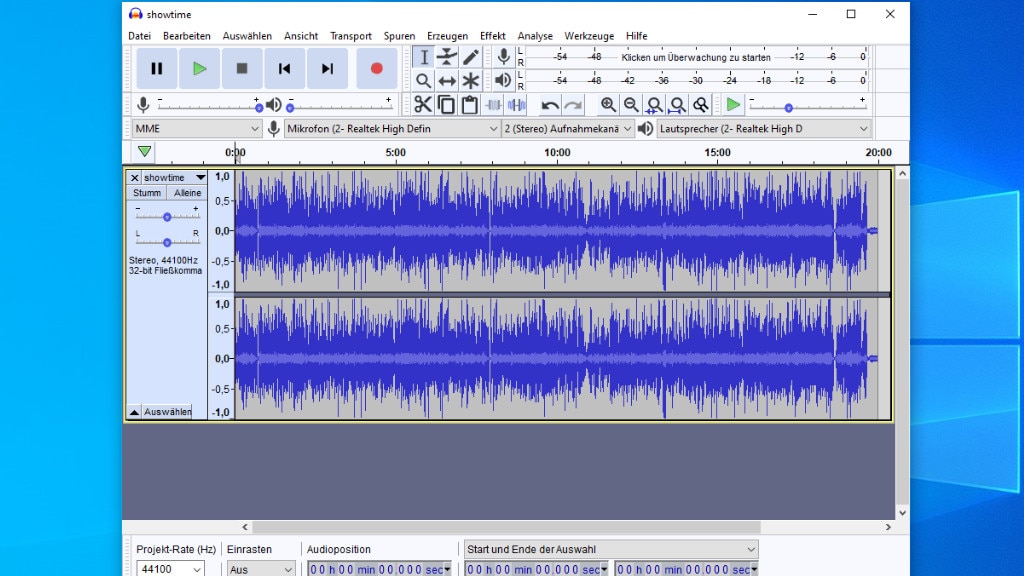Open the Transport menu

[351, 36]
